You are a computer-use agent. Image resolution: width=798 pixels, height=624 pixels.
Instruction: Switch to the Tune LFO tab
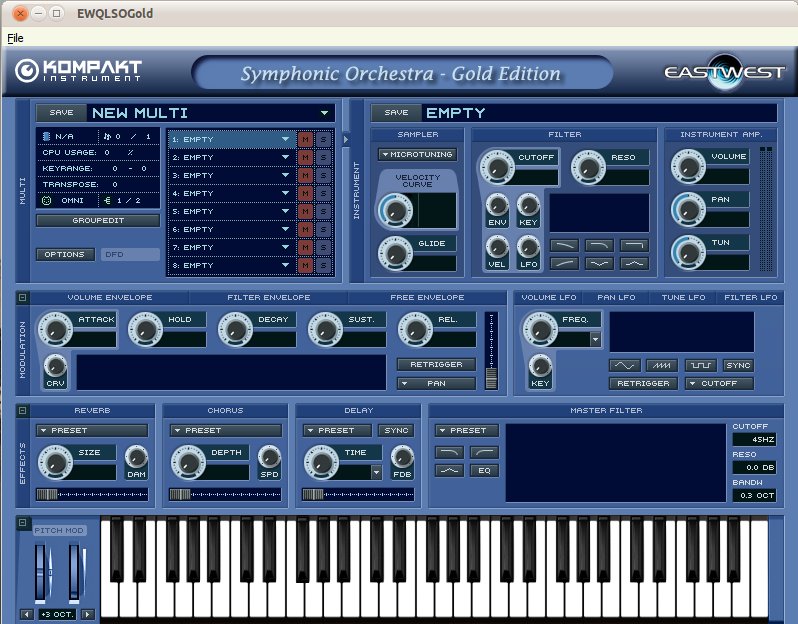[x=683, y=297]
